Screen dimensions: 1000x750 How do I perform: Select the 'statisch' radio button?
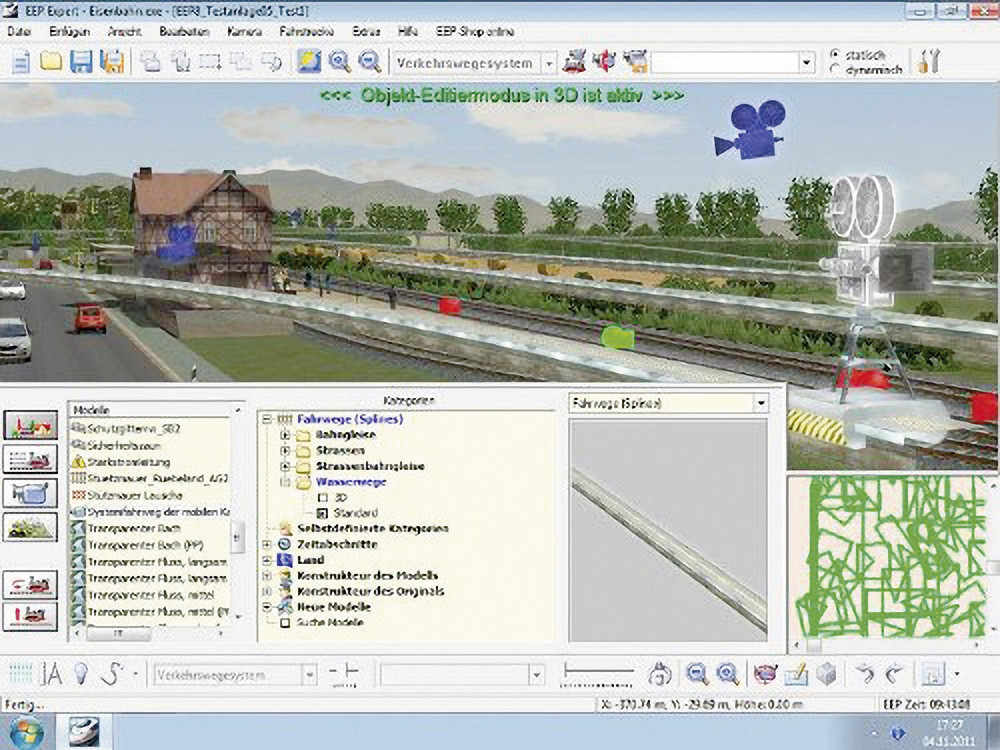click(x=836, y=53)
